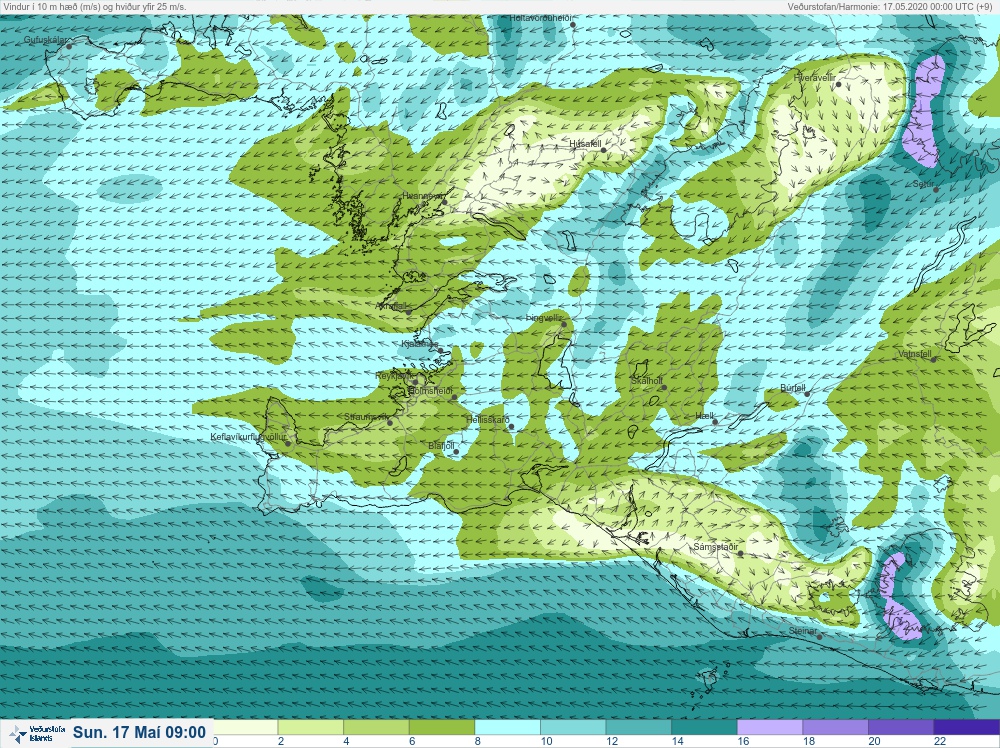Screen dimensions: 1000x748
Task: Pick the dark teal swatch between 14 and 16
Action: [705, 728]
